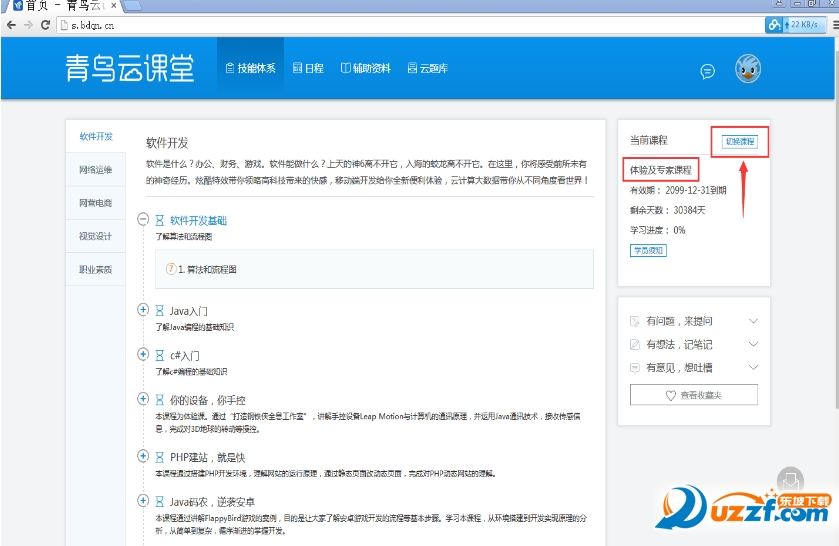The width and height of the screenshot is (839, 546).
Task: Click the 学习进度 0% text
Action: pyautogui.click(x=657, y=230)
